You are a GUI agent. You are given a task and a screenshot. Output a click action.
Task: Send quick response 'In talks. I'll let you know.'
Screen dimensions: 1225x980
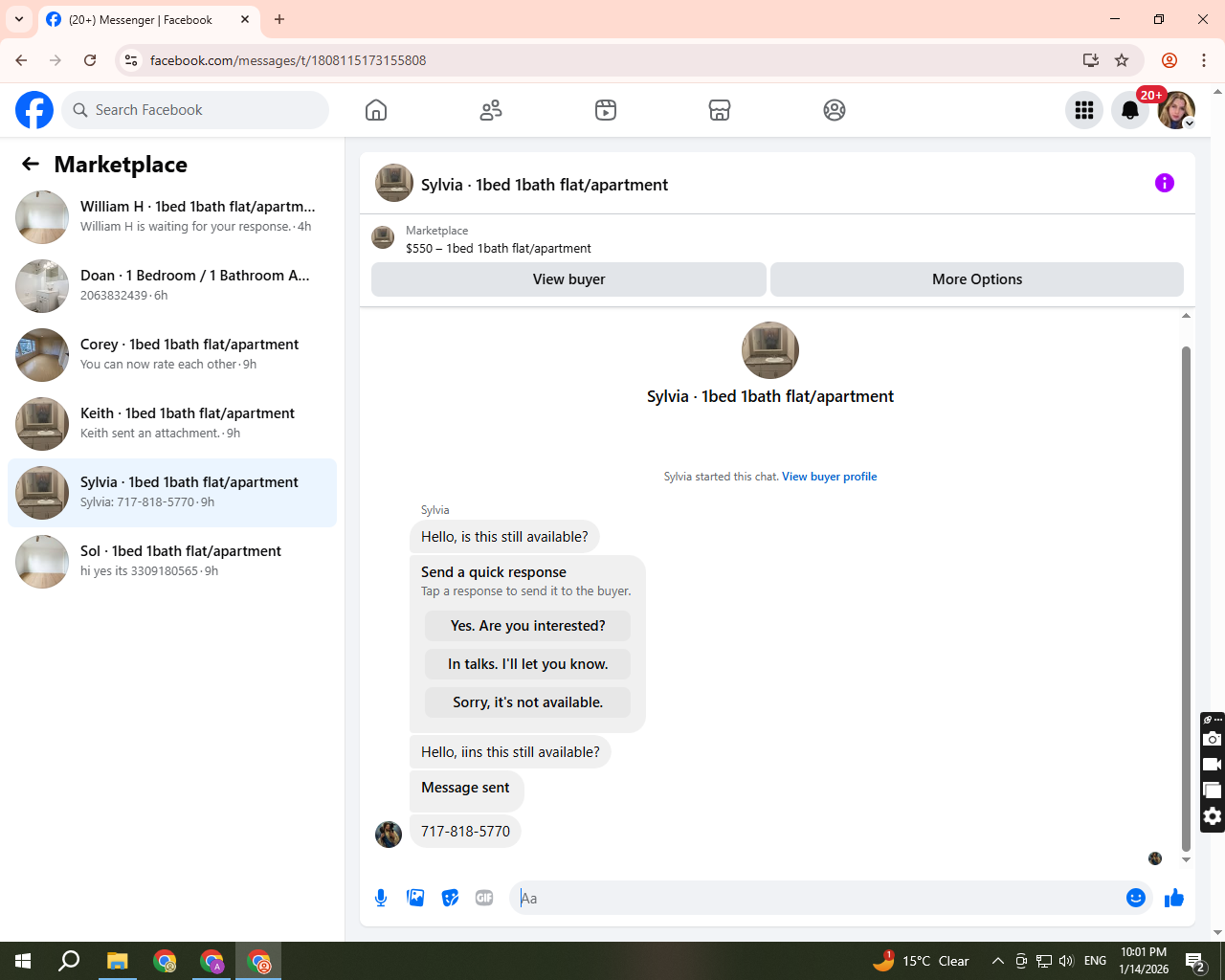[528, 664]
